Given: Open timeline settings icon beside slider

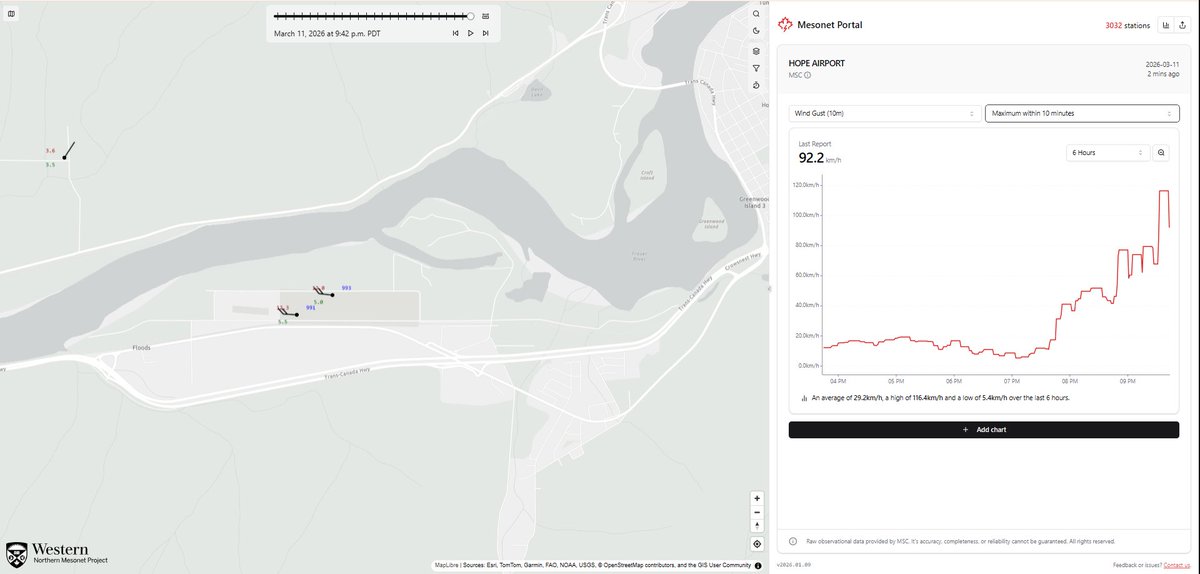Looking at the screenshot, I should pyautogui.click(x=485, y=16).
